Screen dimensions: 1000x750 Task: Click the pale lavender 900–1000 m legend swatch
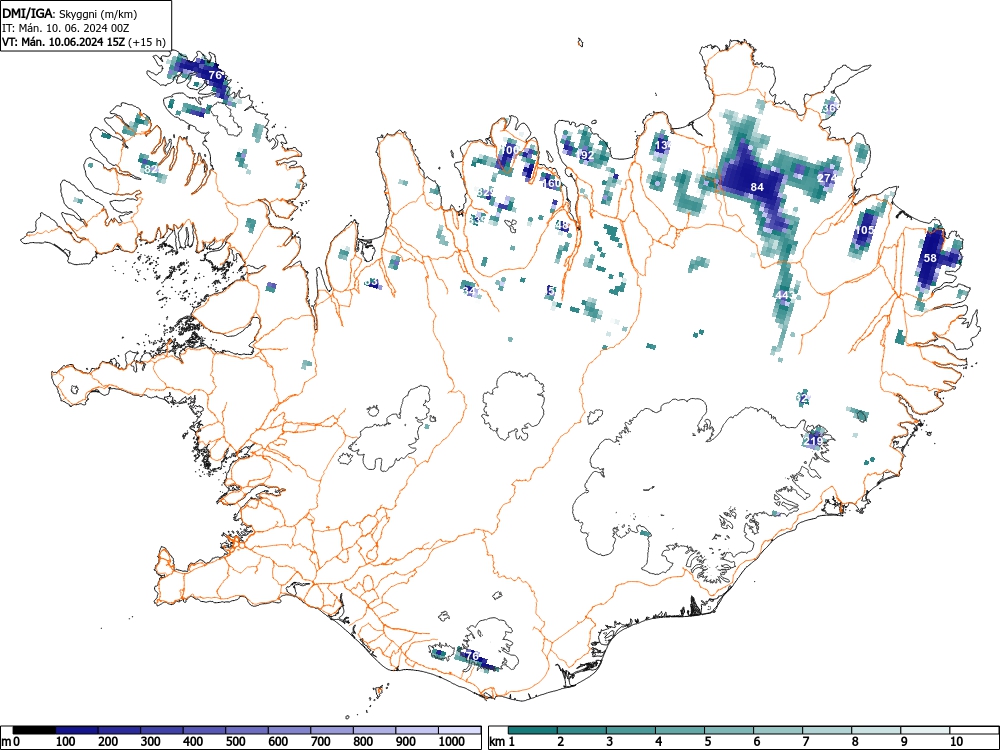[417, 730]
